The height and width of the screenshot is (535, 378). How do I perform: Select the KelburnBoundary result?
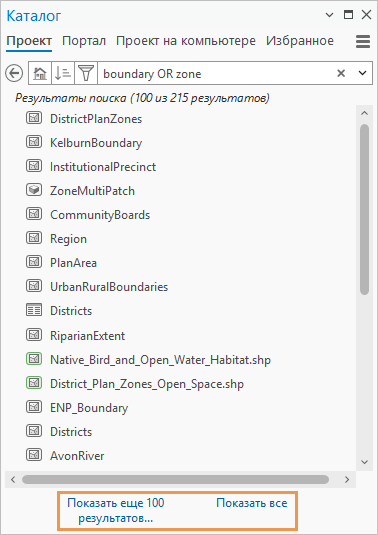tap(96, 143)
